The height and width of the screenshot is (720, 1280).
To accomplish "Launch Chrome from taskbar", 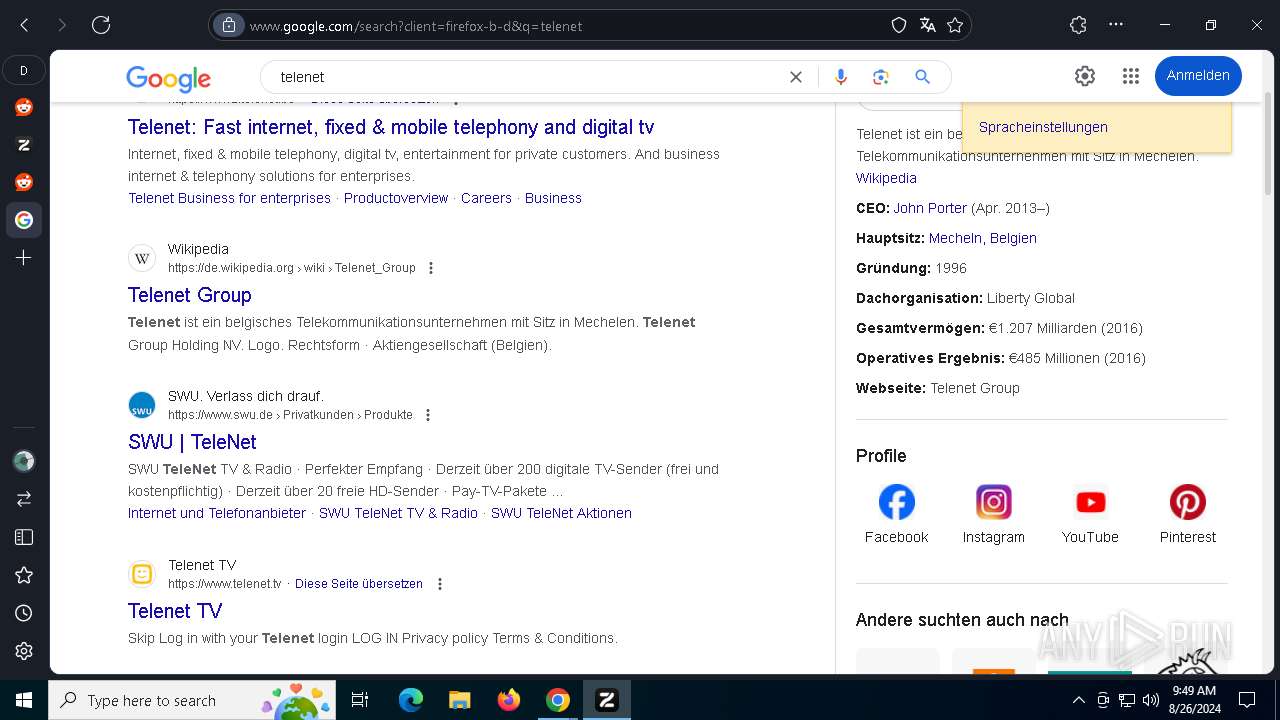I will pos(558,700).
